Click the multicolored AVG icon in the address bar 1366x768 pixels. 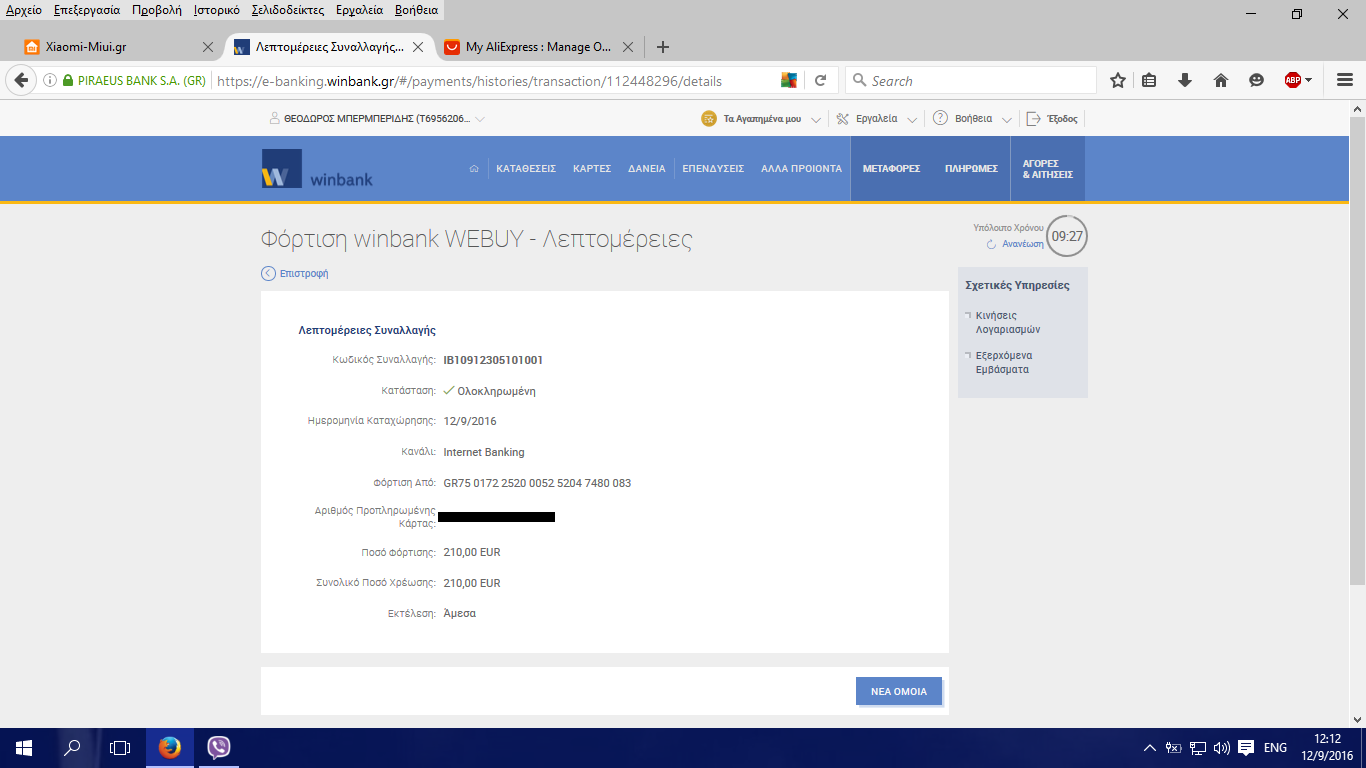789,81
